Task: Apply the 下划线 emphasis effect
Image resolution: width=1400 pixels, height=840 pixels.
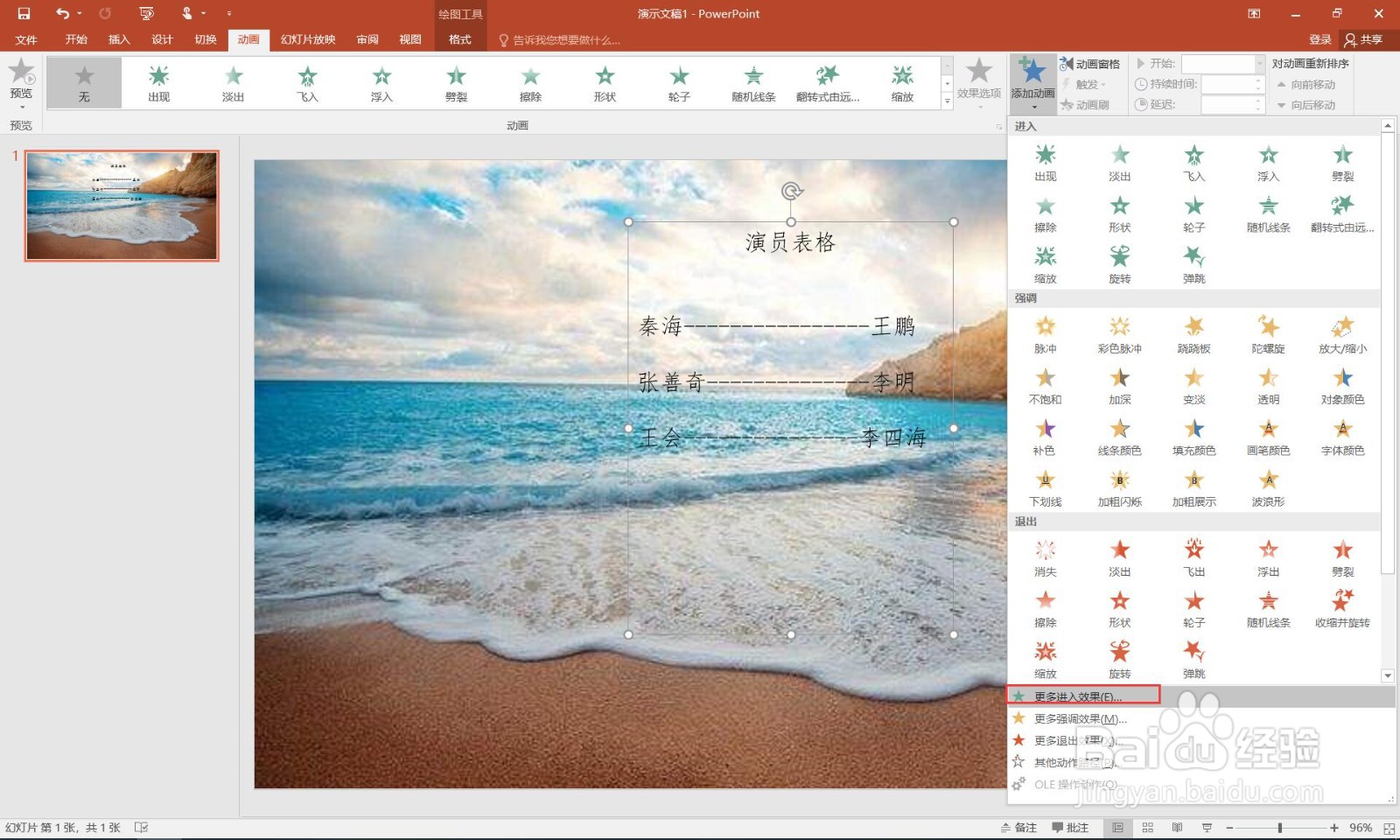Action: 1046,488
